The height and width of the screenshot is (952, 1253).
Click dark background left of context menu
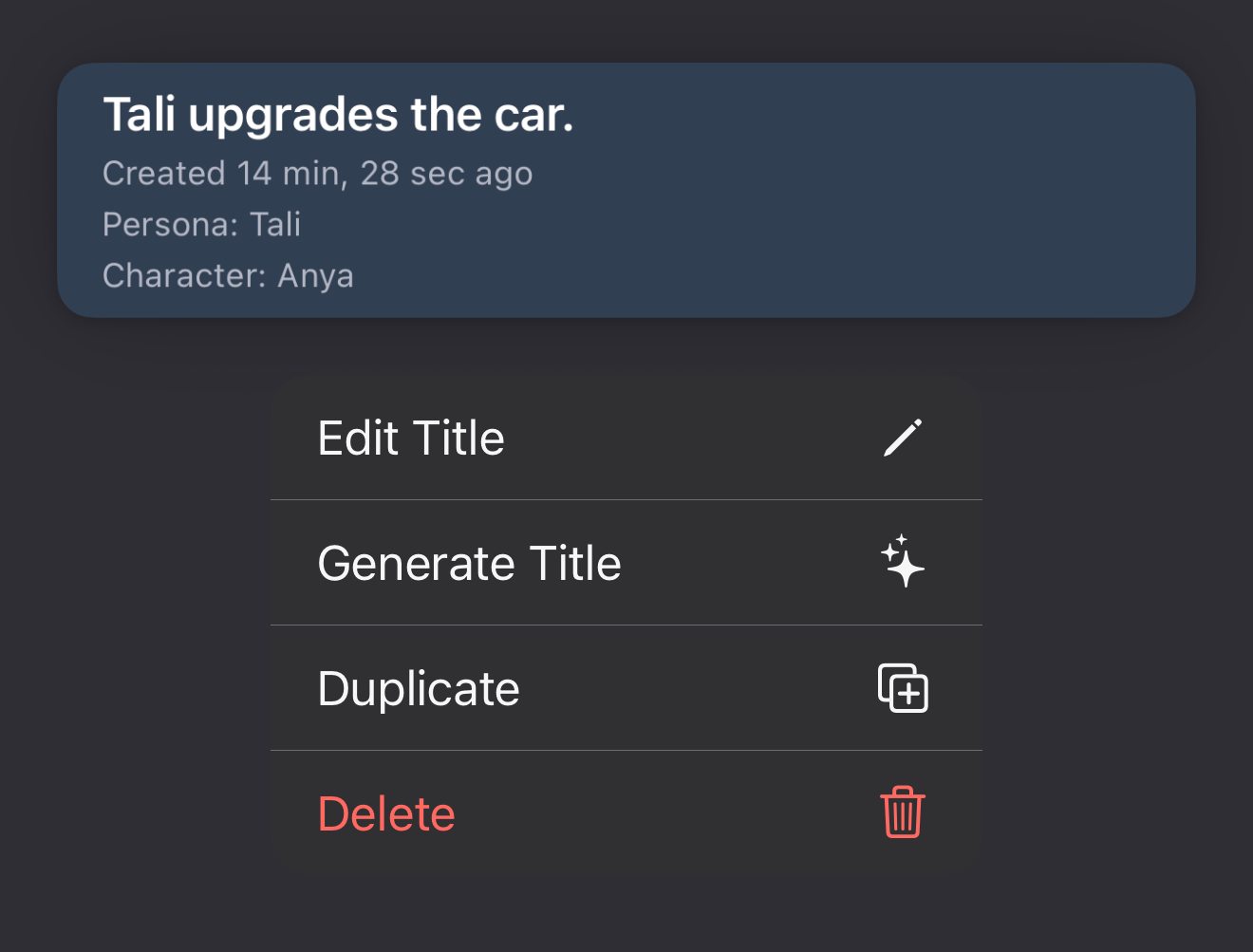(x=133, y=626)
